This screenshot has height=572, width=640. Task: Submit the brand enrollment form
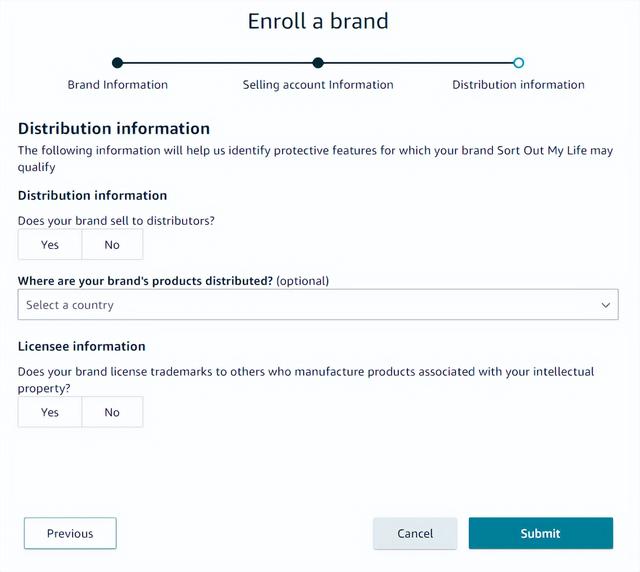coord(541,533)
